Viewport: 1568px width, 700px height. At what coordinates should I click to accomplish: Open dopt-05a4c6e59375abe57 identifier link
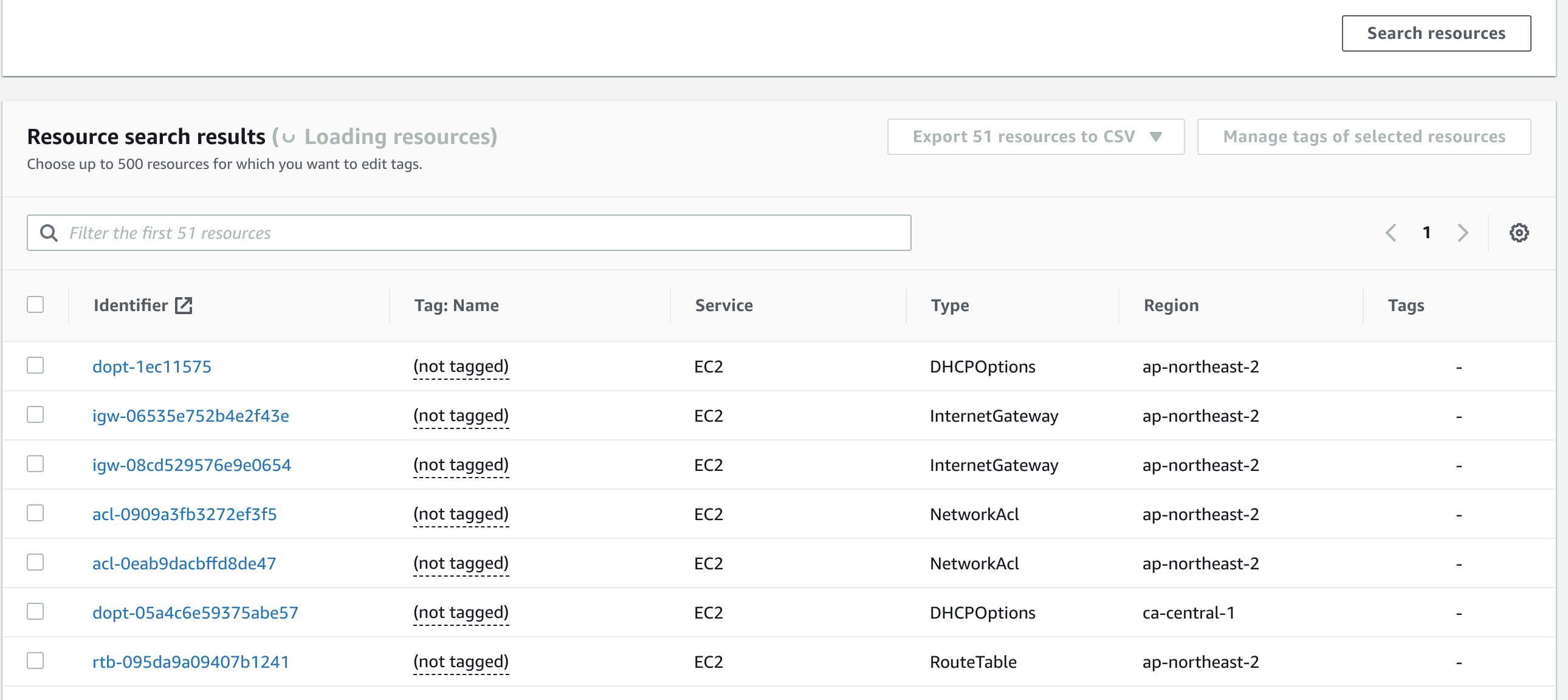[194, 612]
